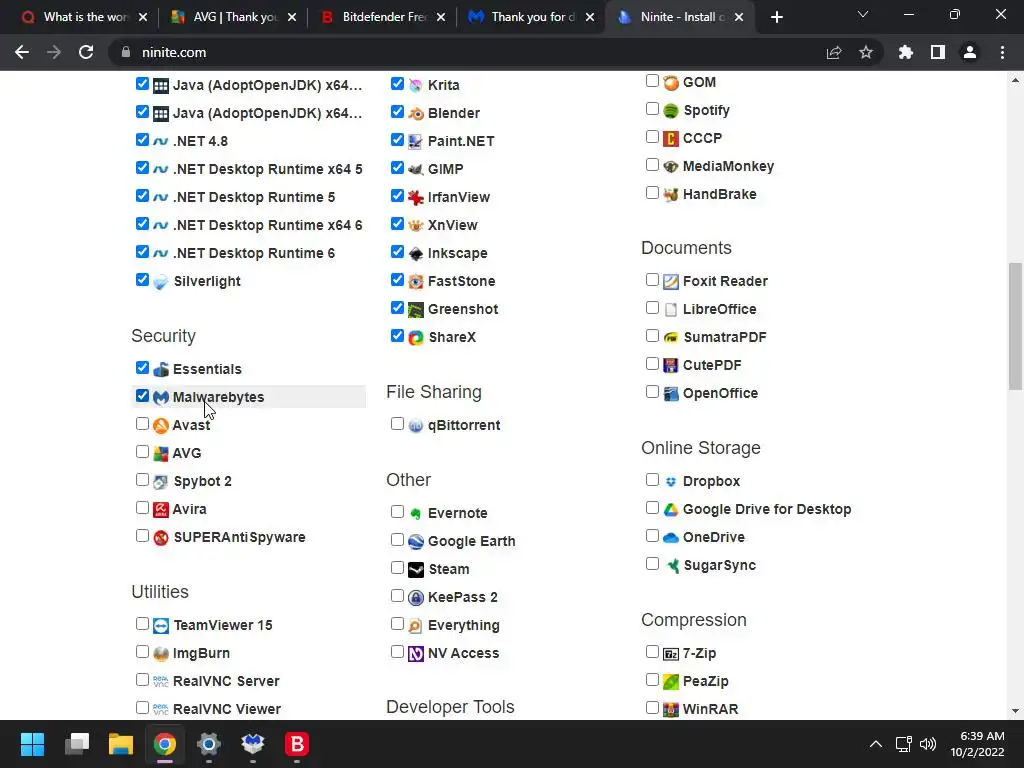
Task: Uncheck the Essentials checkbox
Action: coord(142,368)
